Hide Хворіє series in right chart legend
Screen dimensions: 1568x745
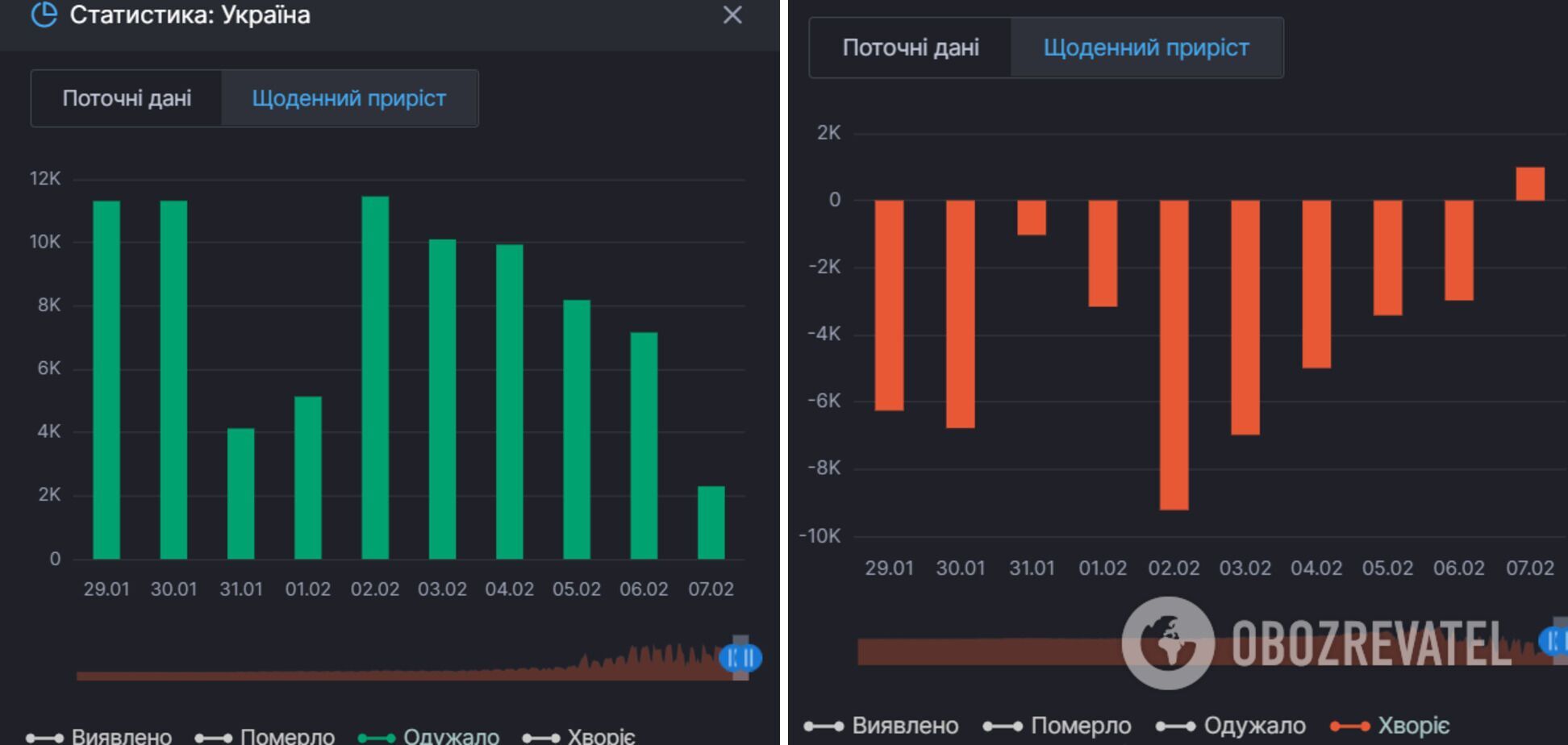tap(1391, 726)
